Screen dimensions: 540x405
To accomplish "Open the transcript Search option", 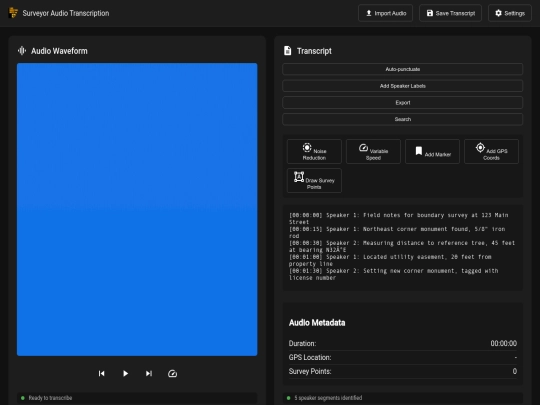I will pos(403,119).
